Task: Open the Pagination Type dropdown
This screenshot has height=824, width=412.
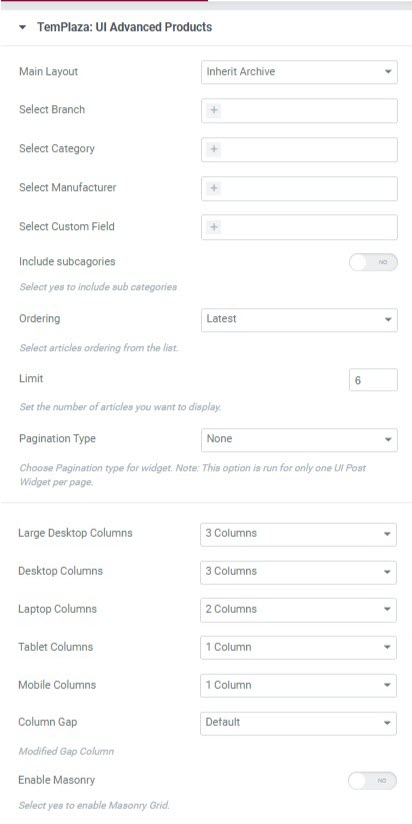Action: tap(299, 439)
